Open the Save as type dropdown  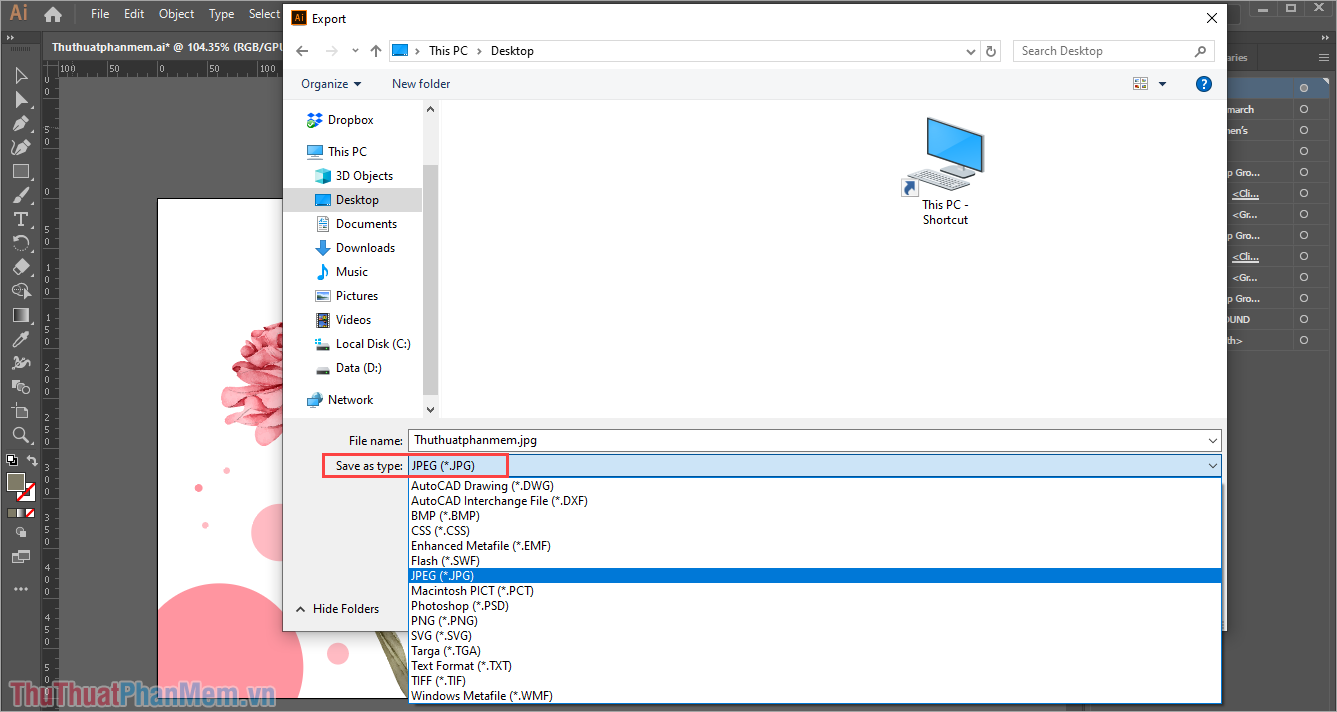(x=1212, y=465)
